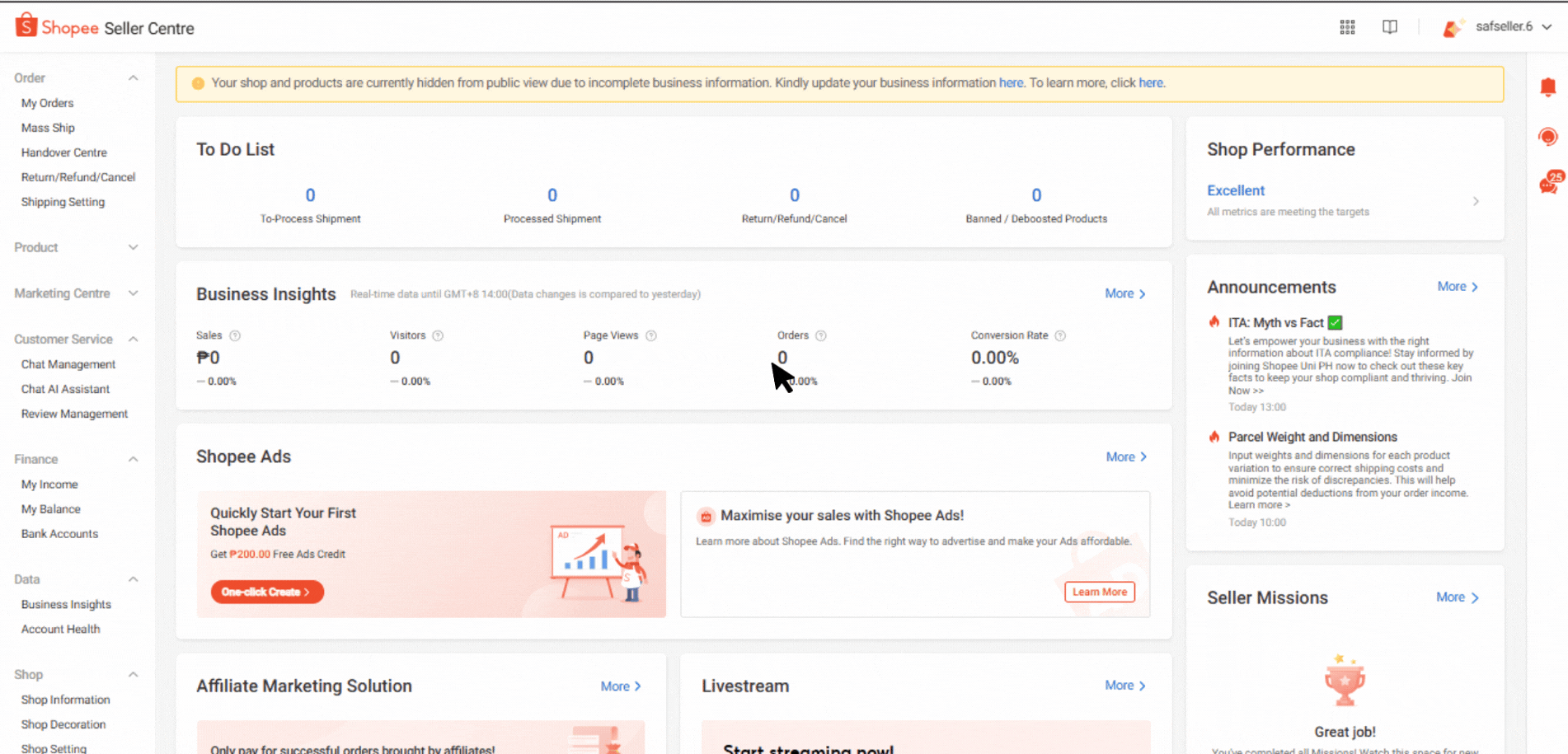Open More link in Announcements

(1458, 287)
